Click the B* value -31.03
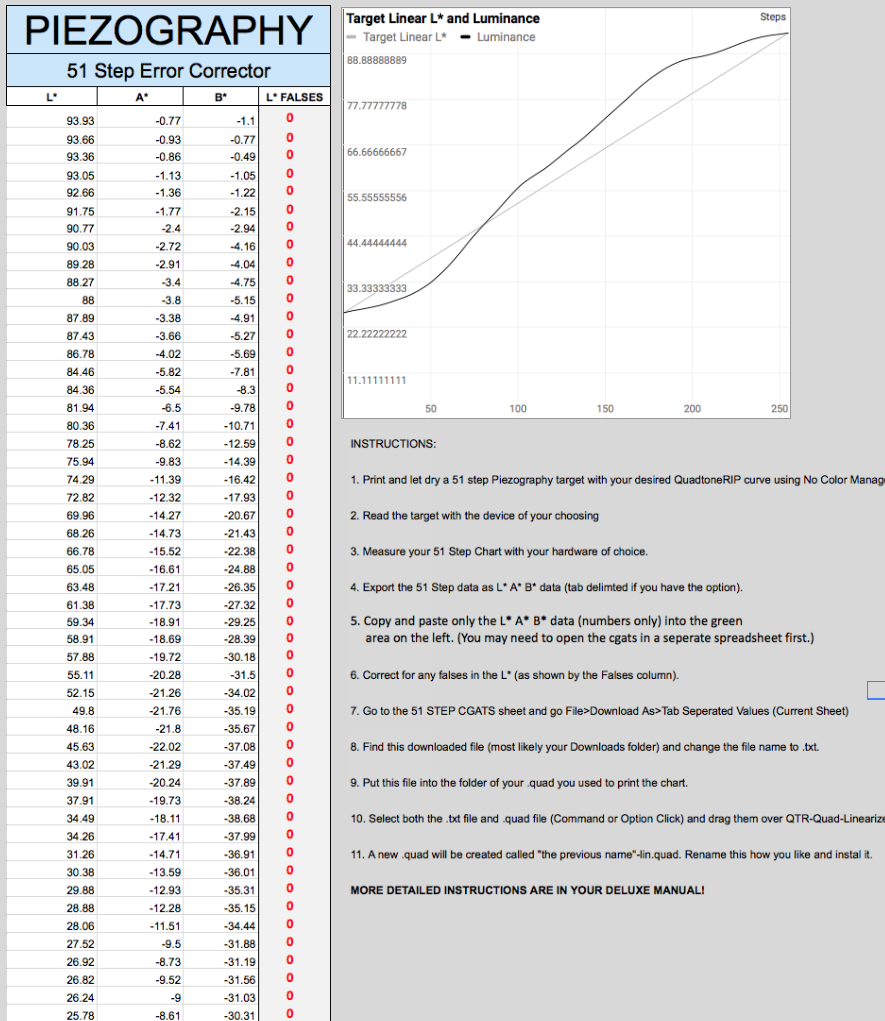Image resolution: width=885 pixels, height=1021 pixels. [221, 998]
